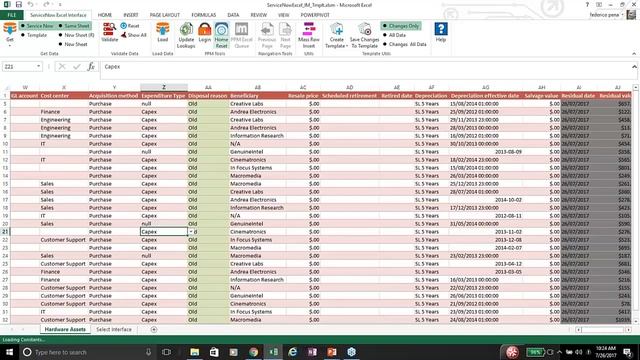The height and width of the screenshot is (360, 640).
Task: Switch to the HOME ribbon tab
Action: point(104,15)
